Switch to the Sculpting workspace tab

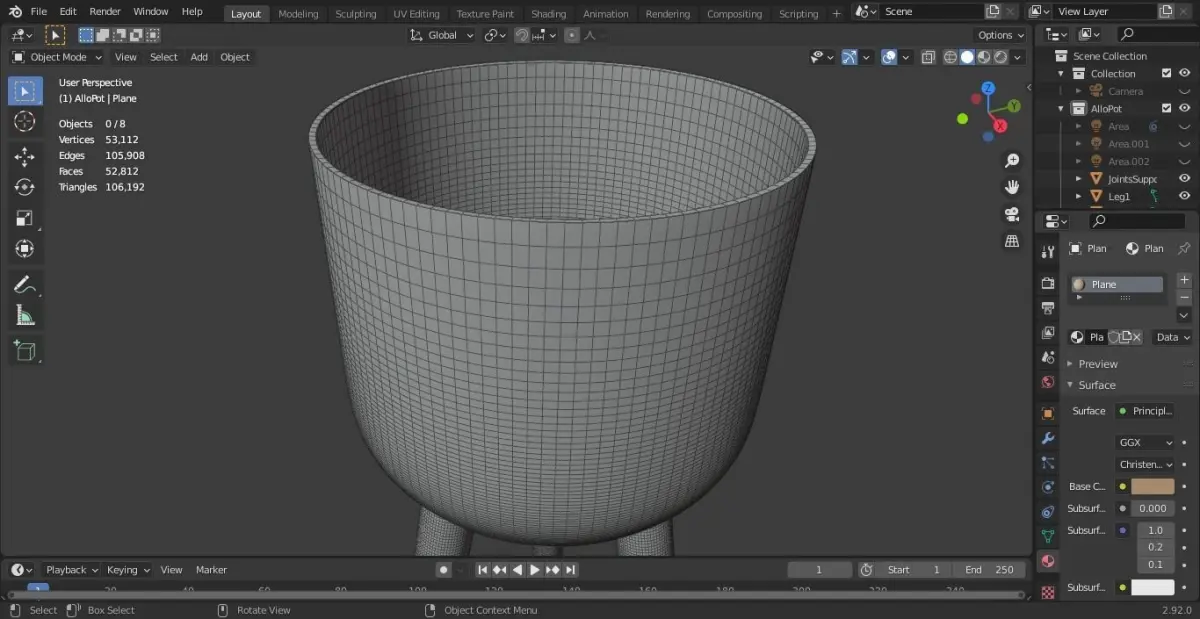click(356, 14)
